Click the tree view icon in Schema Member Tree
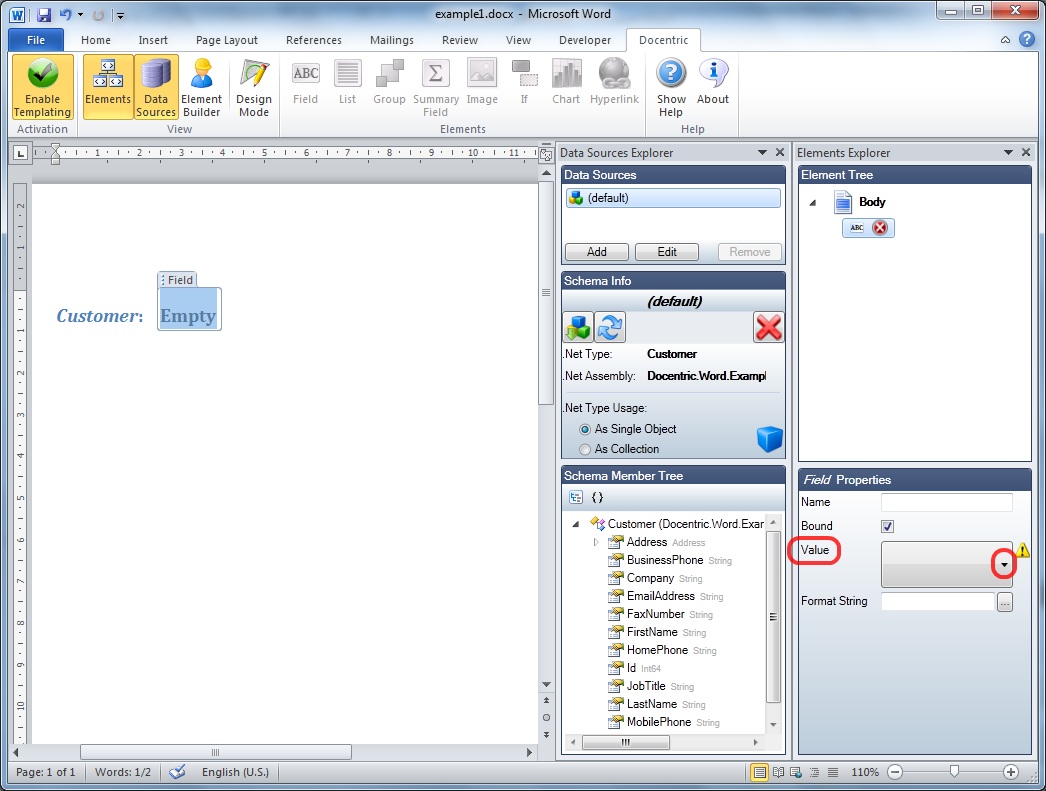The image size is (1046, 791). 576,498
